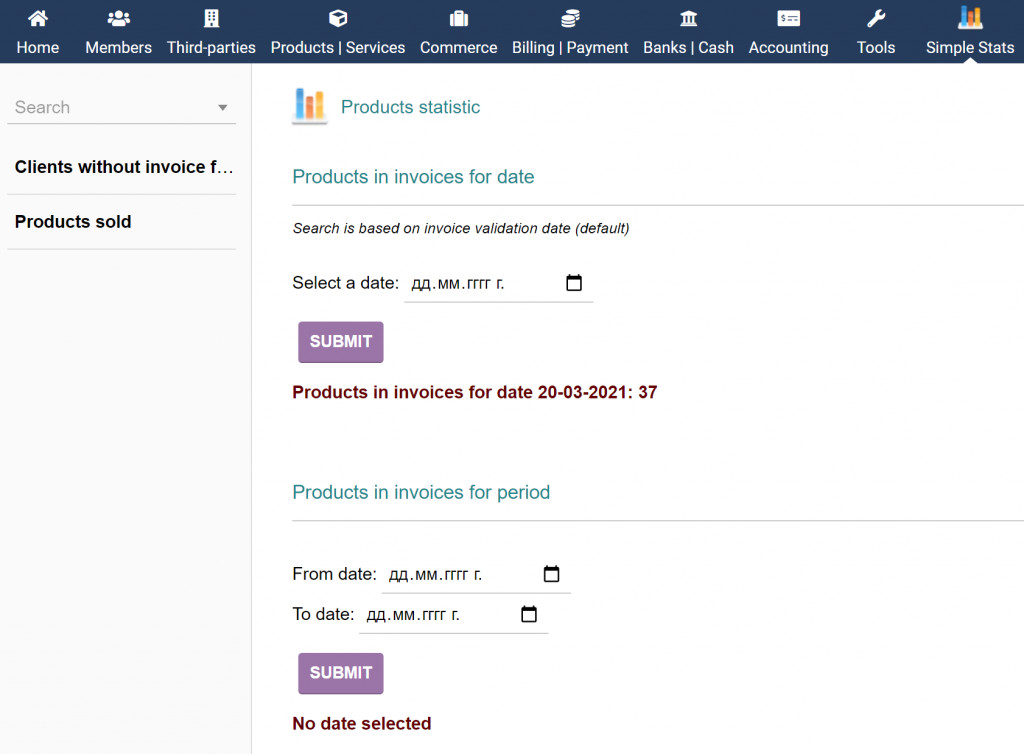Focus the To date field

[454, 615]
